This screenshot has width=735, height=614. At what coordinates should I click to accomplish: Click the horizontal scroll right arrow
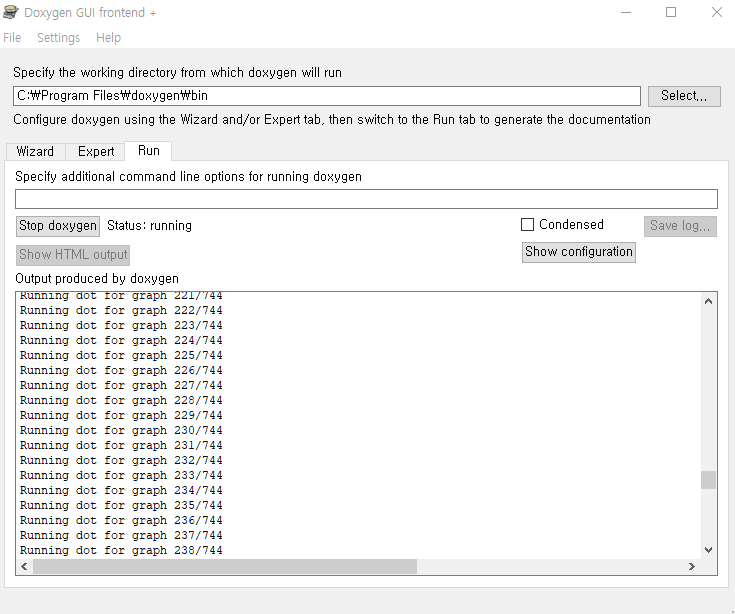point(692,567)
